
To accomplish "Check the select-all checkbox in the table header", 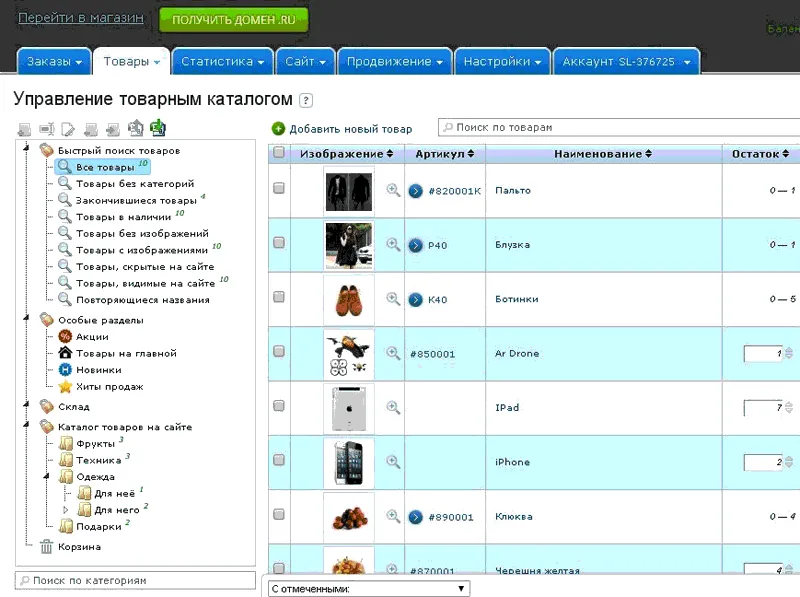I will [279, 152].
